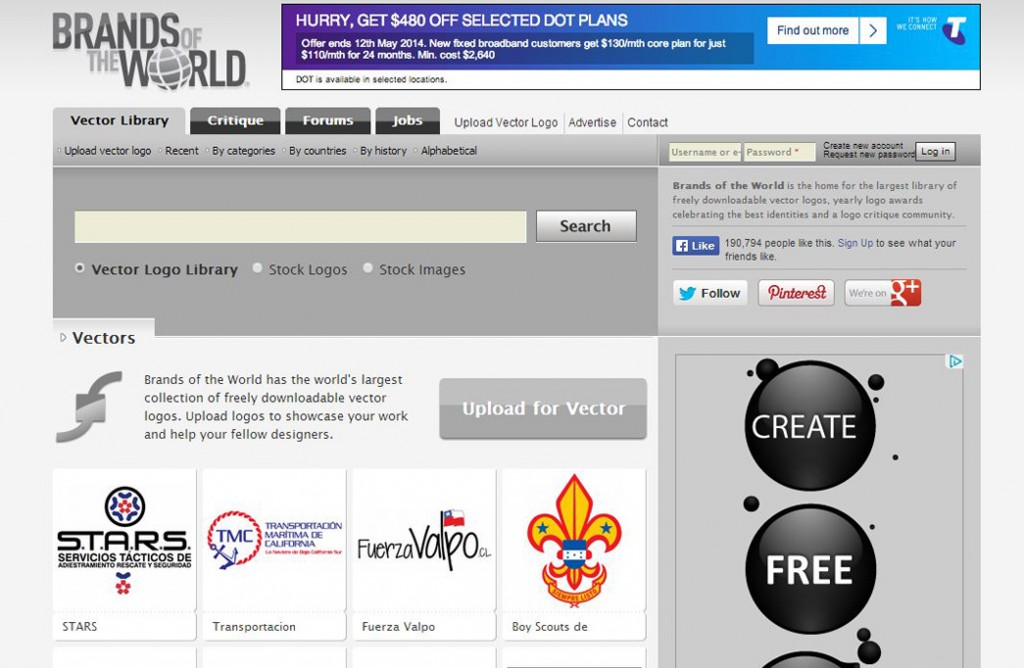Click the CREATE black bubble in sidebar ad
Screen dimensions: 1024x668
(810, 426)
